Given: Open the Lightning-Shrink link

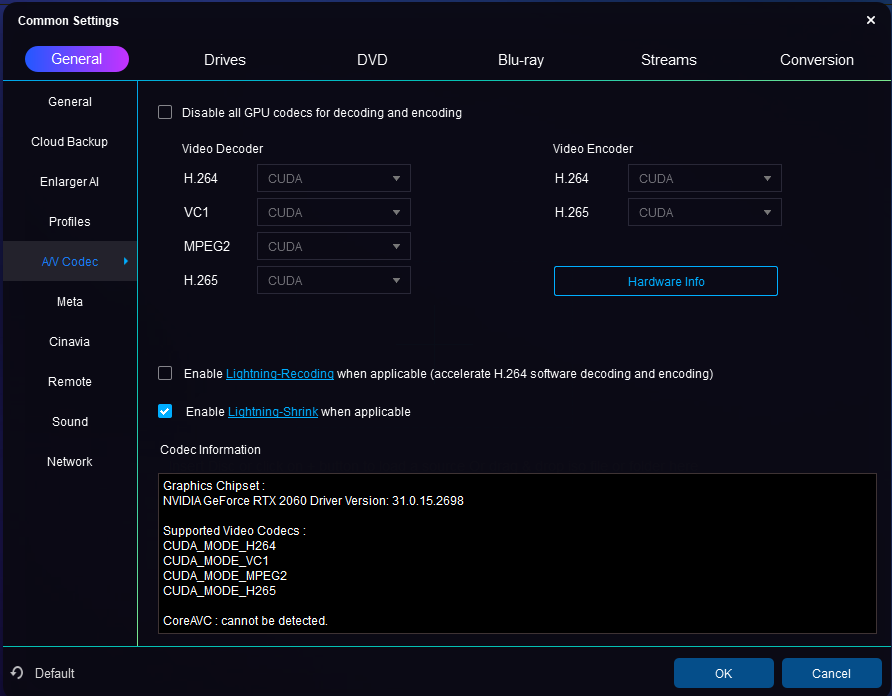Looking at the screenshot, I should coord(273,411).
